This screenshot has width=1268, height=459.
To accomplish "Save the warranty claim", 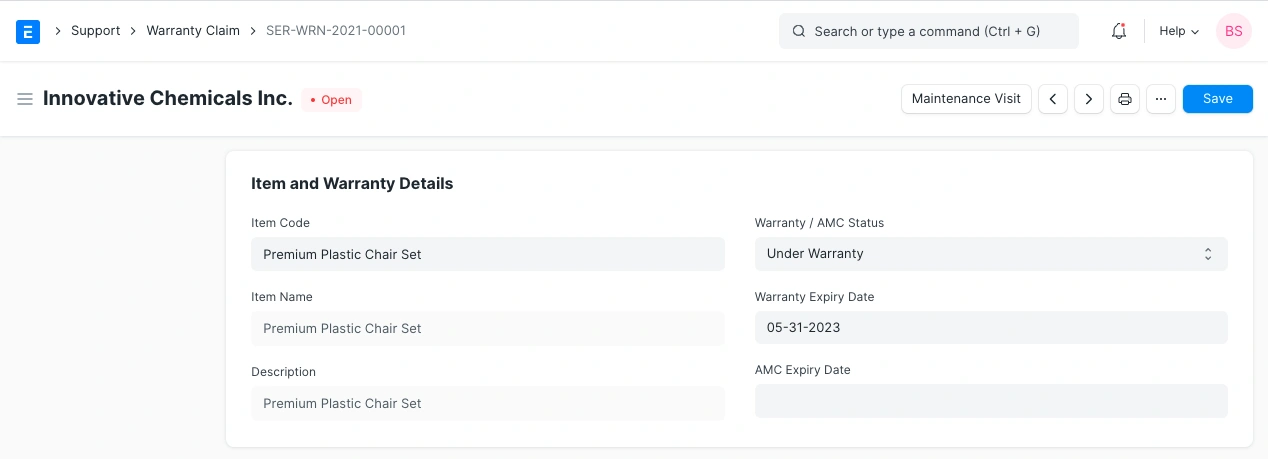I will (x=1217, y=99).
